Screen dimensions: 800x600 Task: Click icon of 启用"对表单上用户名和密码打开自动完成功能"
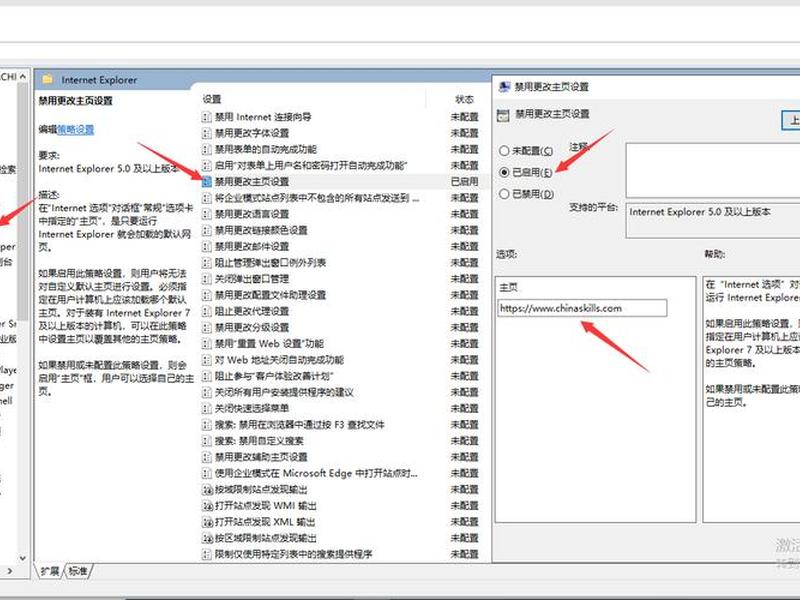pyautogui.click(x=207, y=165)
